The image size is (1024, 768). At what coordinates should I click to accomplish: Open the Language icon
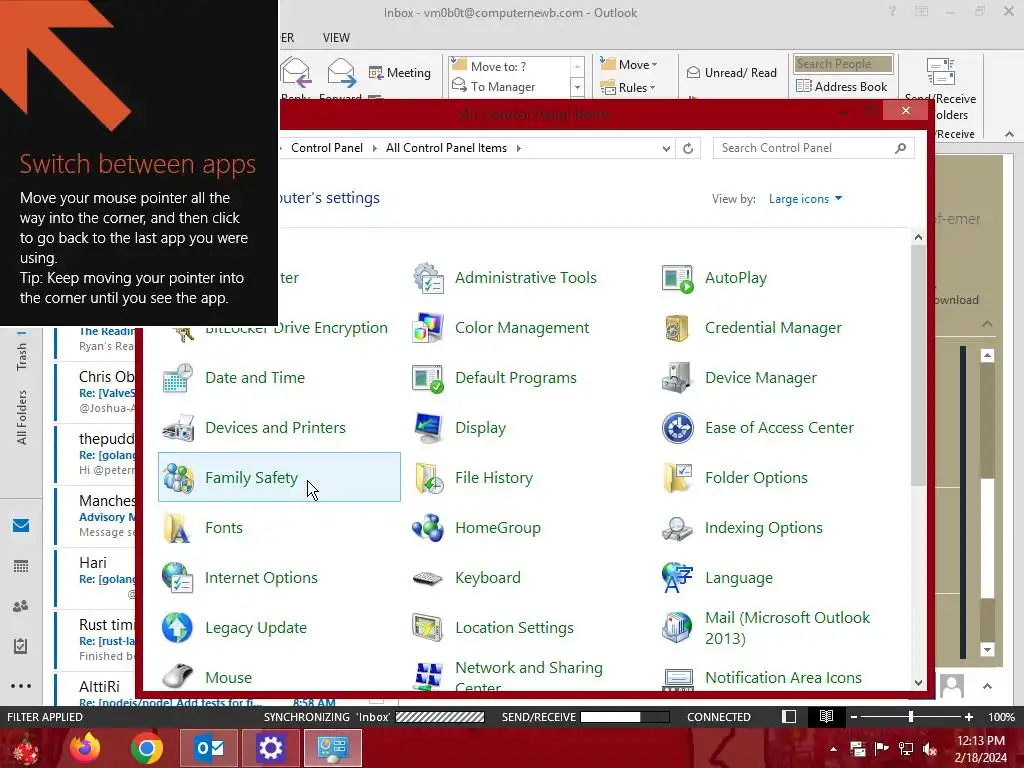[x=677, y=578]
